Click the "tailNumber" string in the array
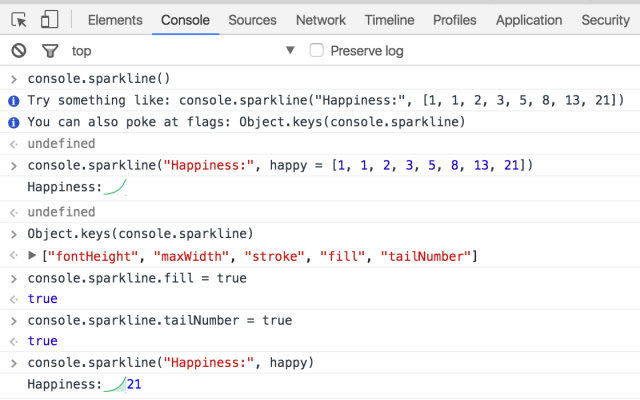 click(x=426, y=256)
